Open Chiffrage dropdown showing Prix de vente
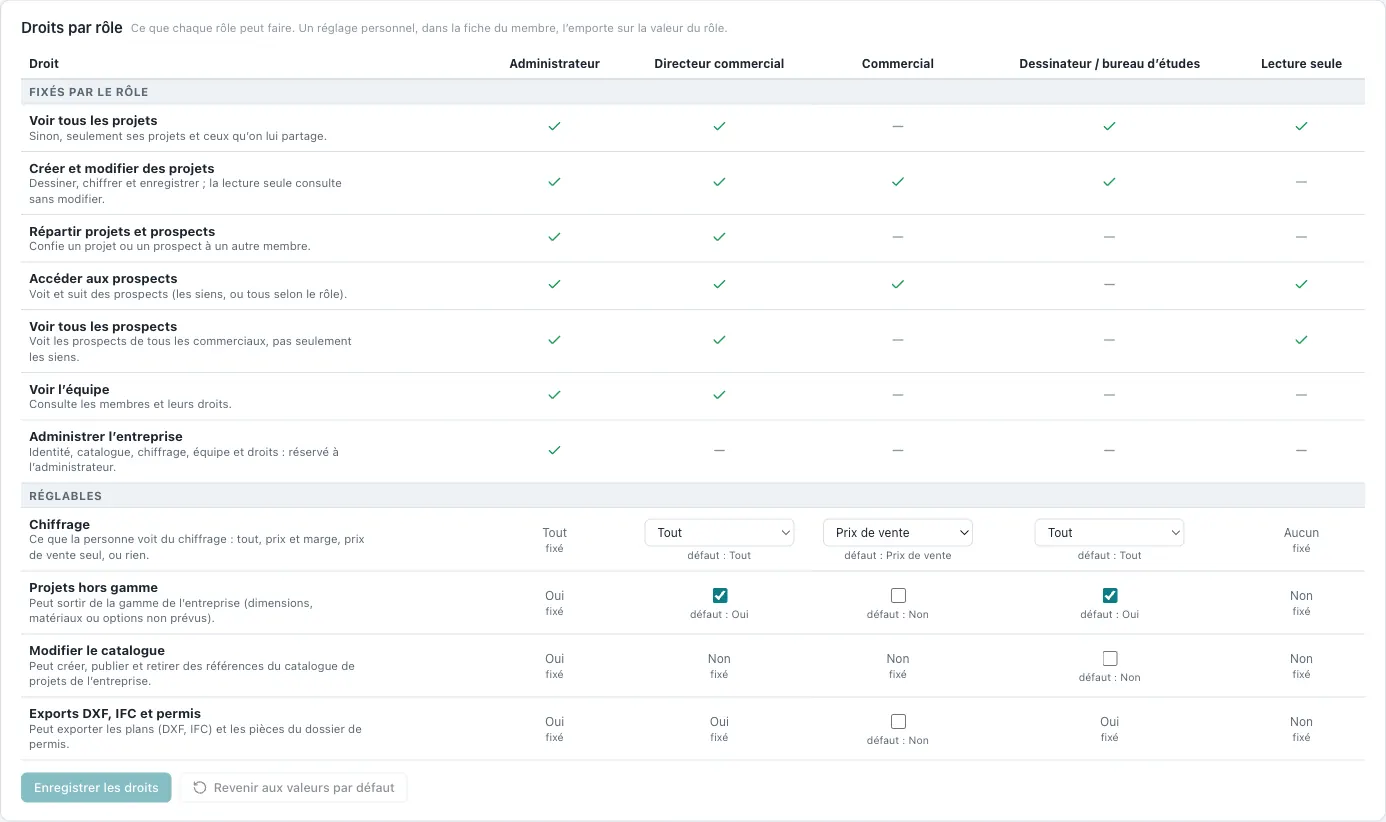This screenshot has width=1386, height=822. coord(898,533)
